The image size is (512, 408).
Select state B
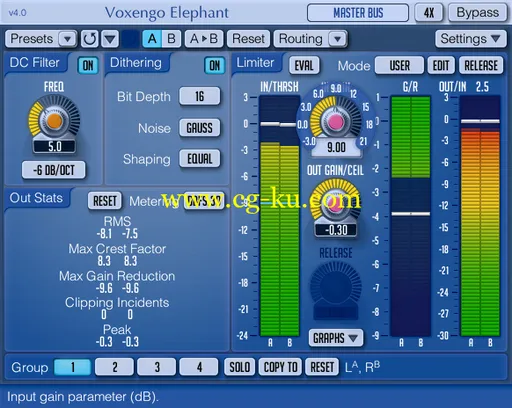[x=171, y=39]
